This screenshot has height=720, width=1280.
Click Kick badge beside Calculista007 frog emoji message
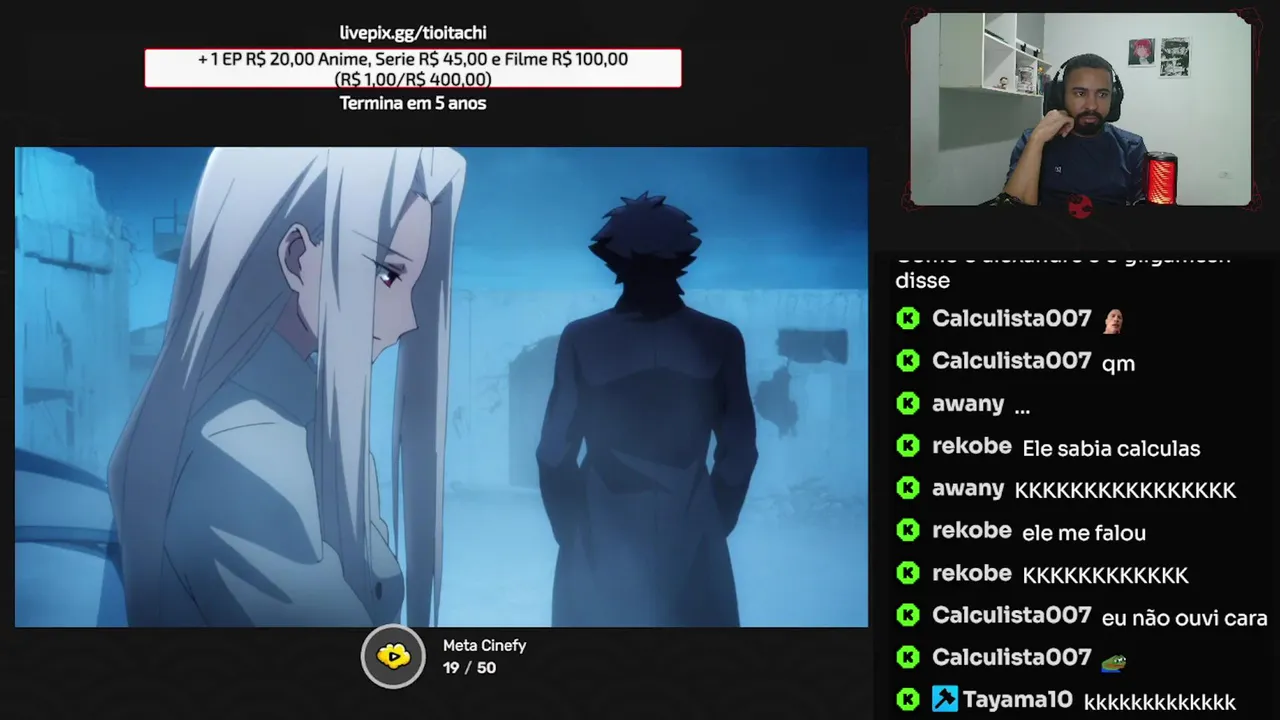(x=908, y=657)
